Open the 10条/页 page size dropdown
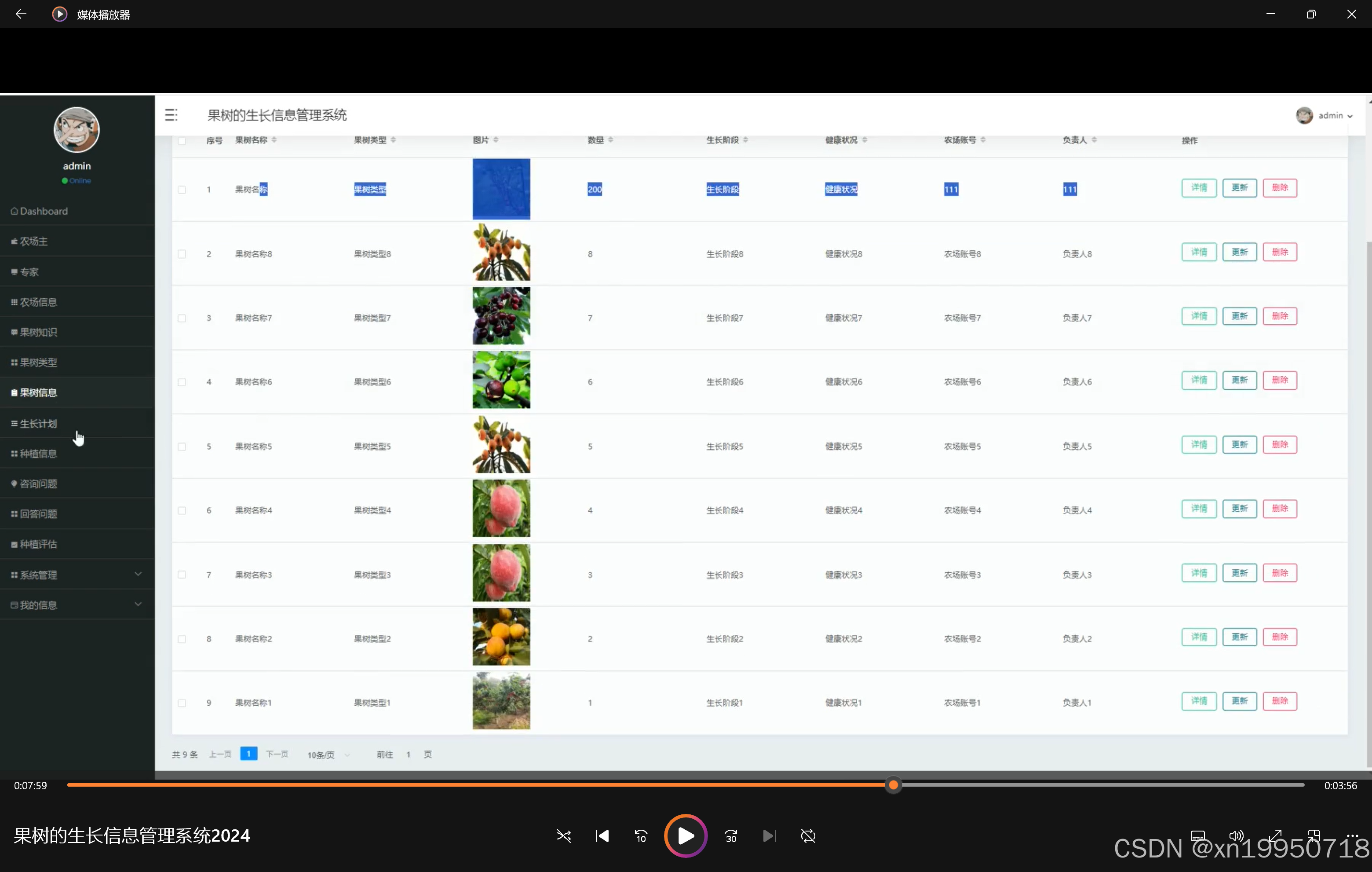This screenshot has height=872, width=1372. (x=329, y=755)
